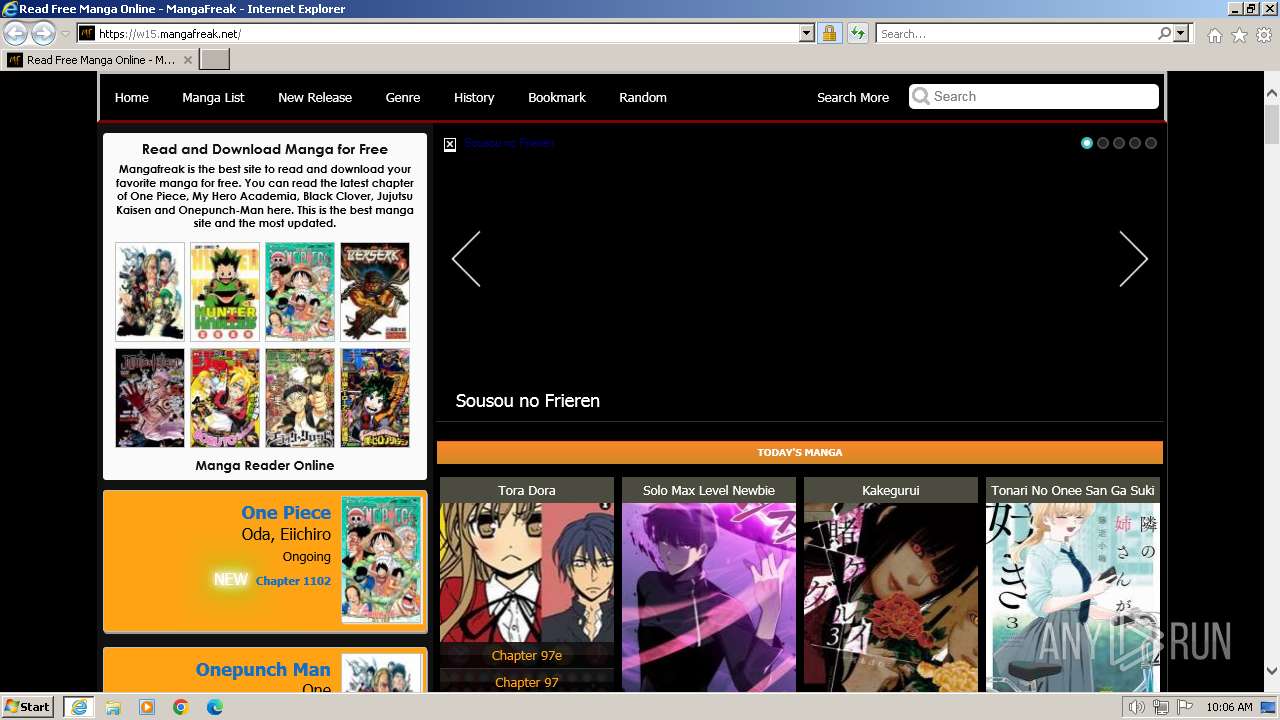This screenshot has height=720, width=1280.
Task: Open the Manga List menu item
Action: click(x=213, y=97)
